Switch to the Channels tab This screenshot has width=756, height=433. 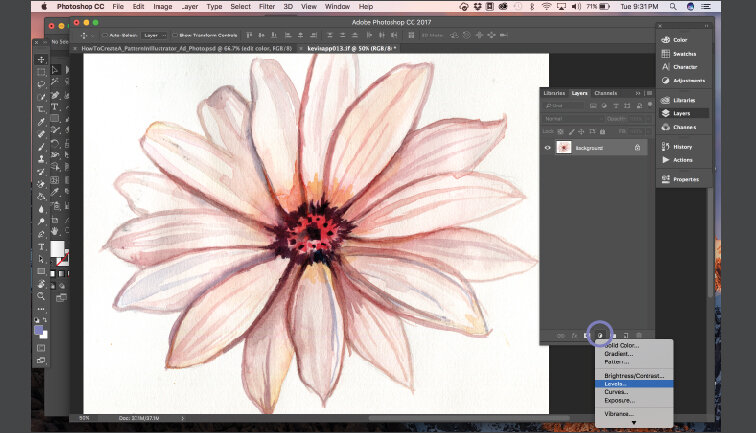tap(606, 93)
